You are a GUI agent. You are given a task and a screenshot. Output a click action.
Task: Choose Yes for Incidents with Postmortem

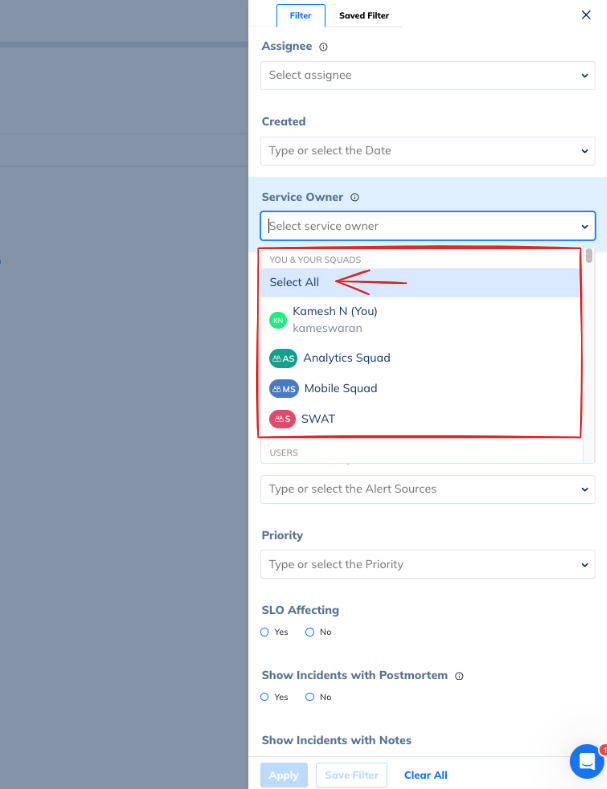[265, 697]
